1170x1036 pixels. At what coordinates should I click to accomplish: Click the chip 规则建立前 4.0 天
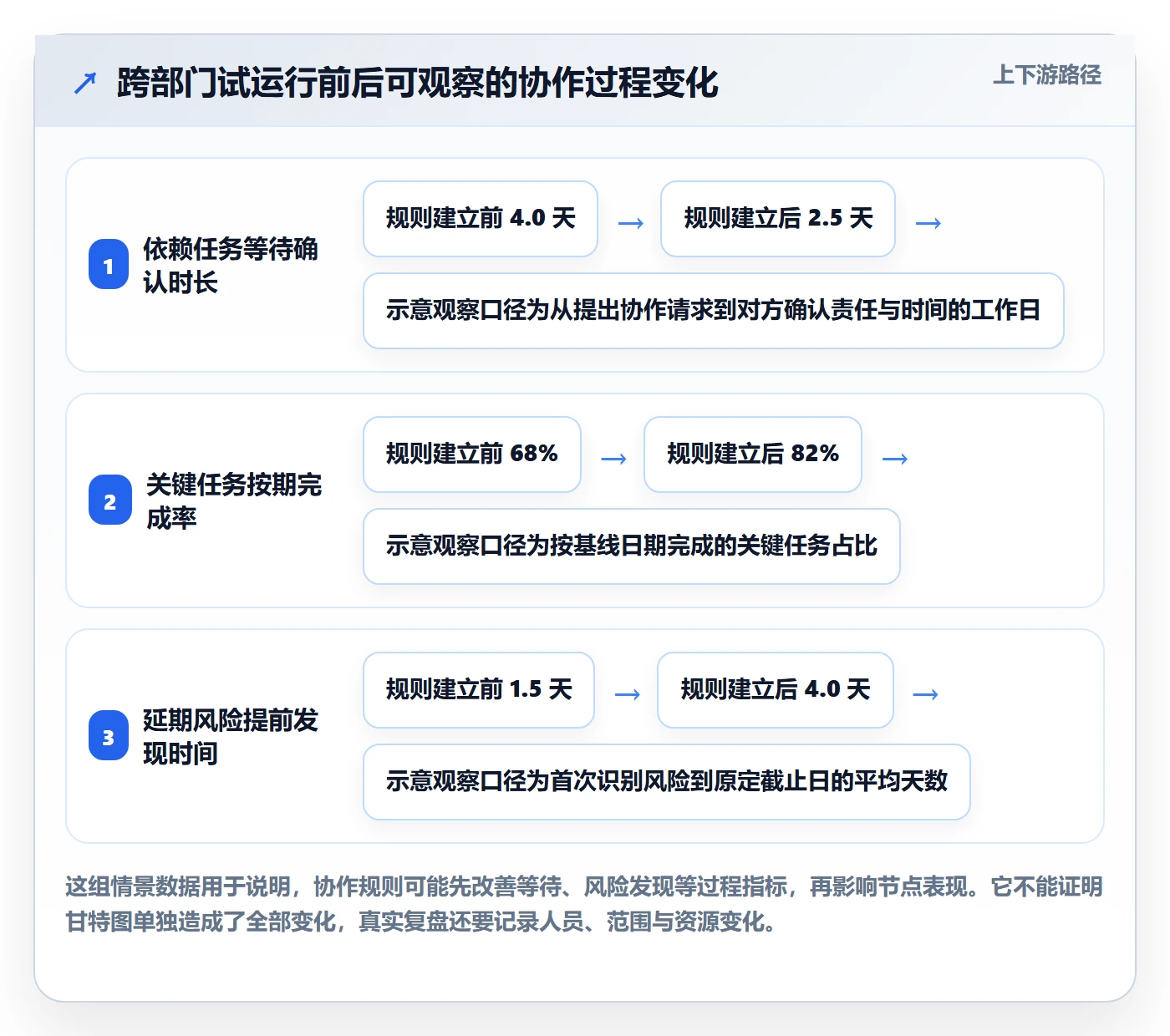click(481, 219)
